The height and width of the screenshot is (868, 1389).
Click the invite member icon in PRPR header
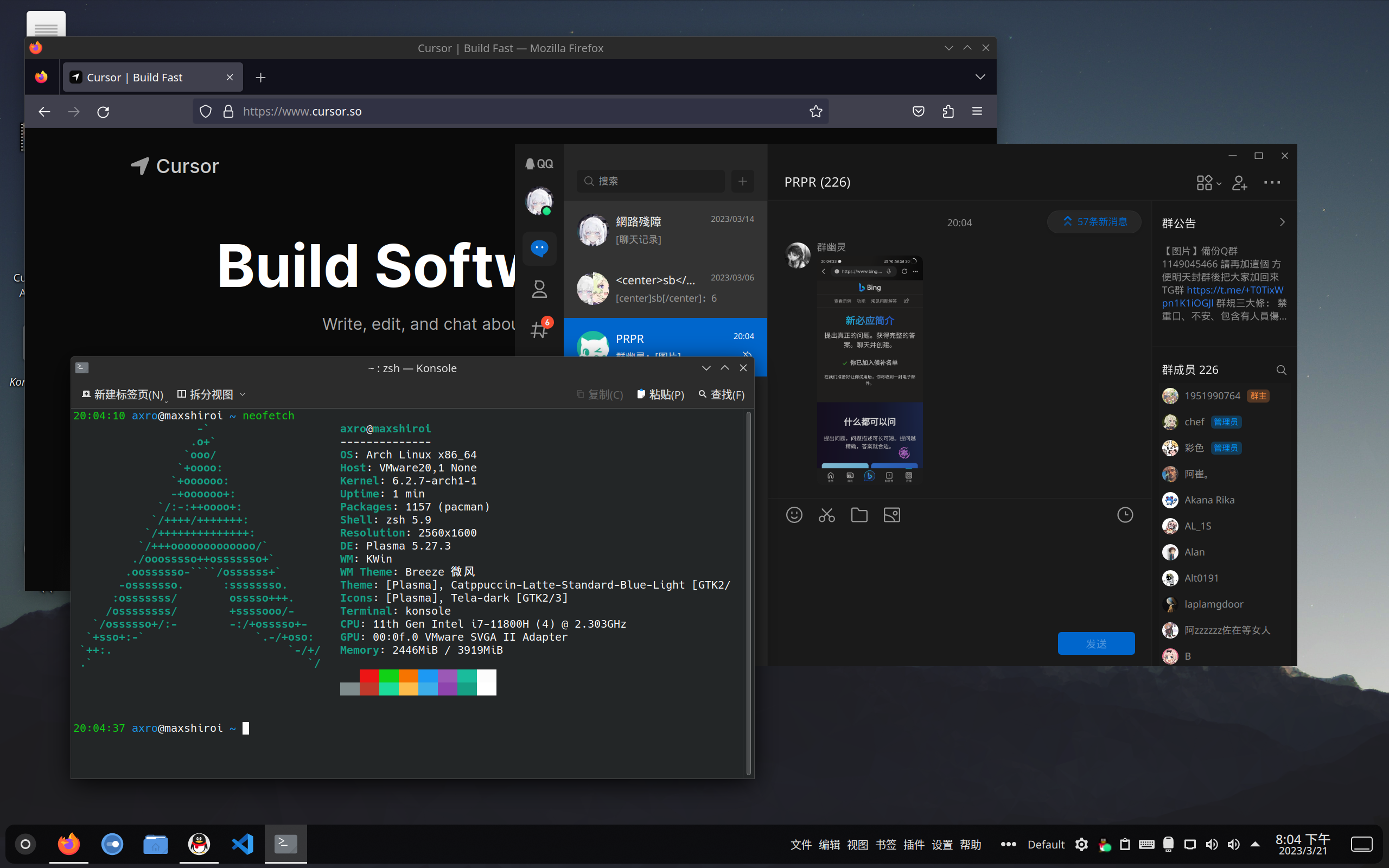pos(1239,183)
